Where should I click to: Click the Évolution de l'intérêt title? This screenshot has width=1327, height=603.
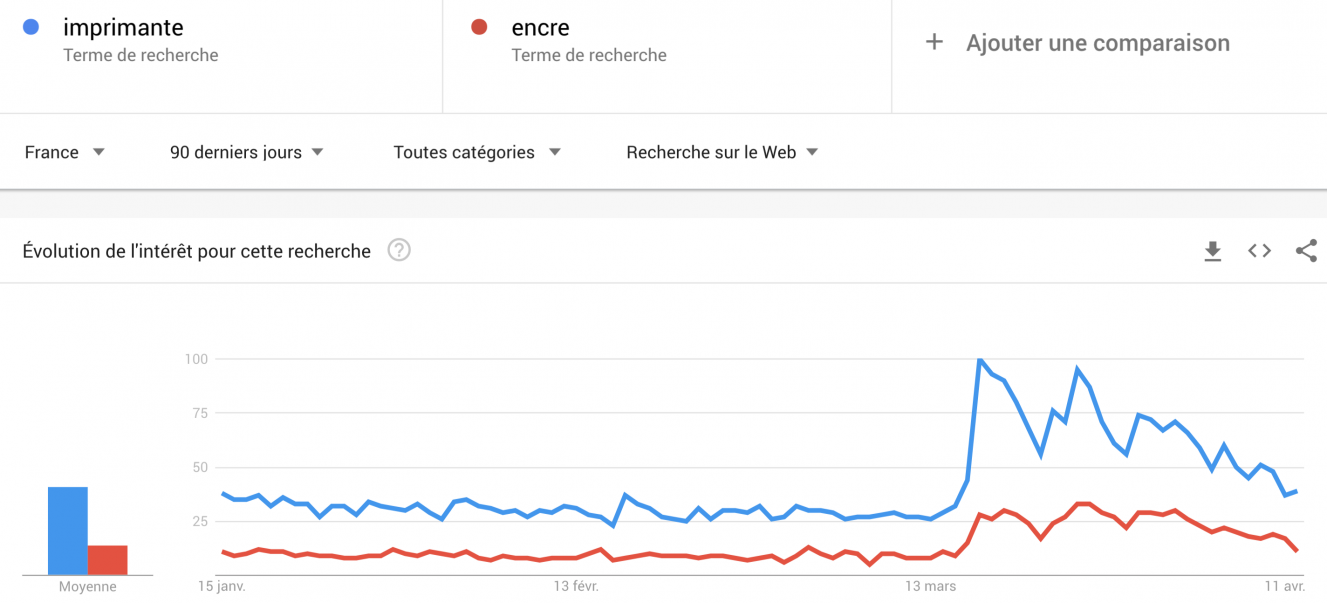[197, 251]
